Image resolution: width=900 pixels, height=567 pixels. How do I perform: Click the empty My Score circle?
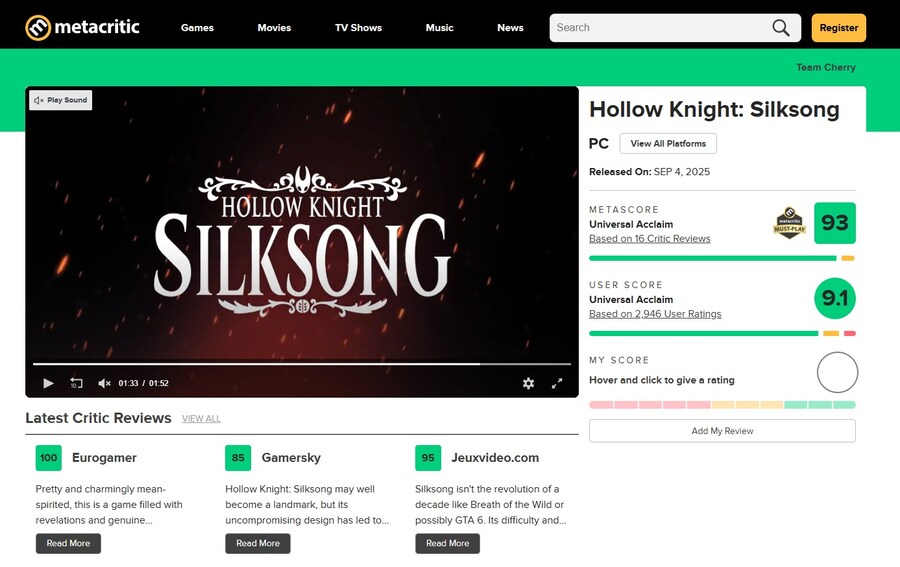[837, 372]
